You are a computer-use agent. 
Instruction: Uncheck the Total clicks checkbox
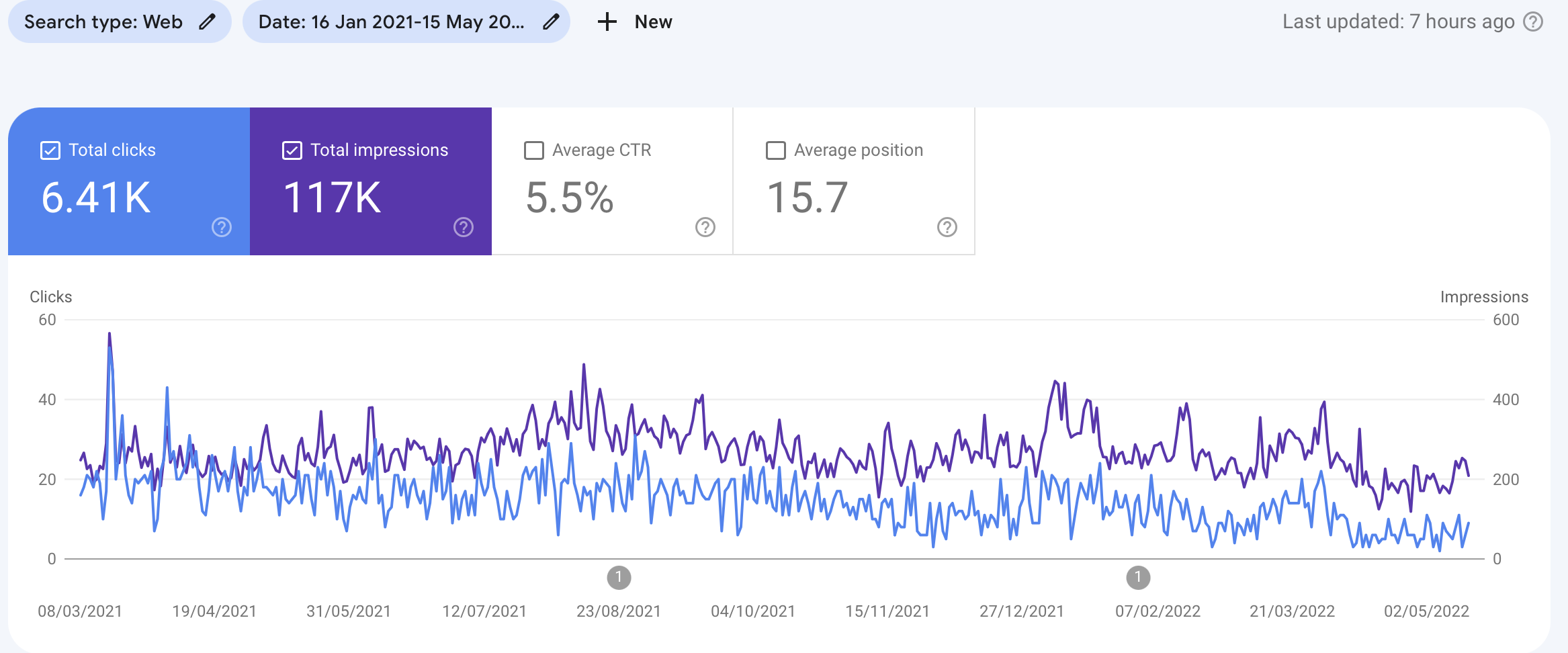pyautogui.click(x=50, y=150)
